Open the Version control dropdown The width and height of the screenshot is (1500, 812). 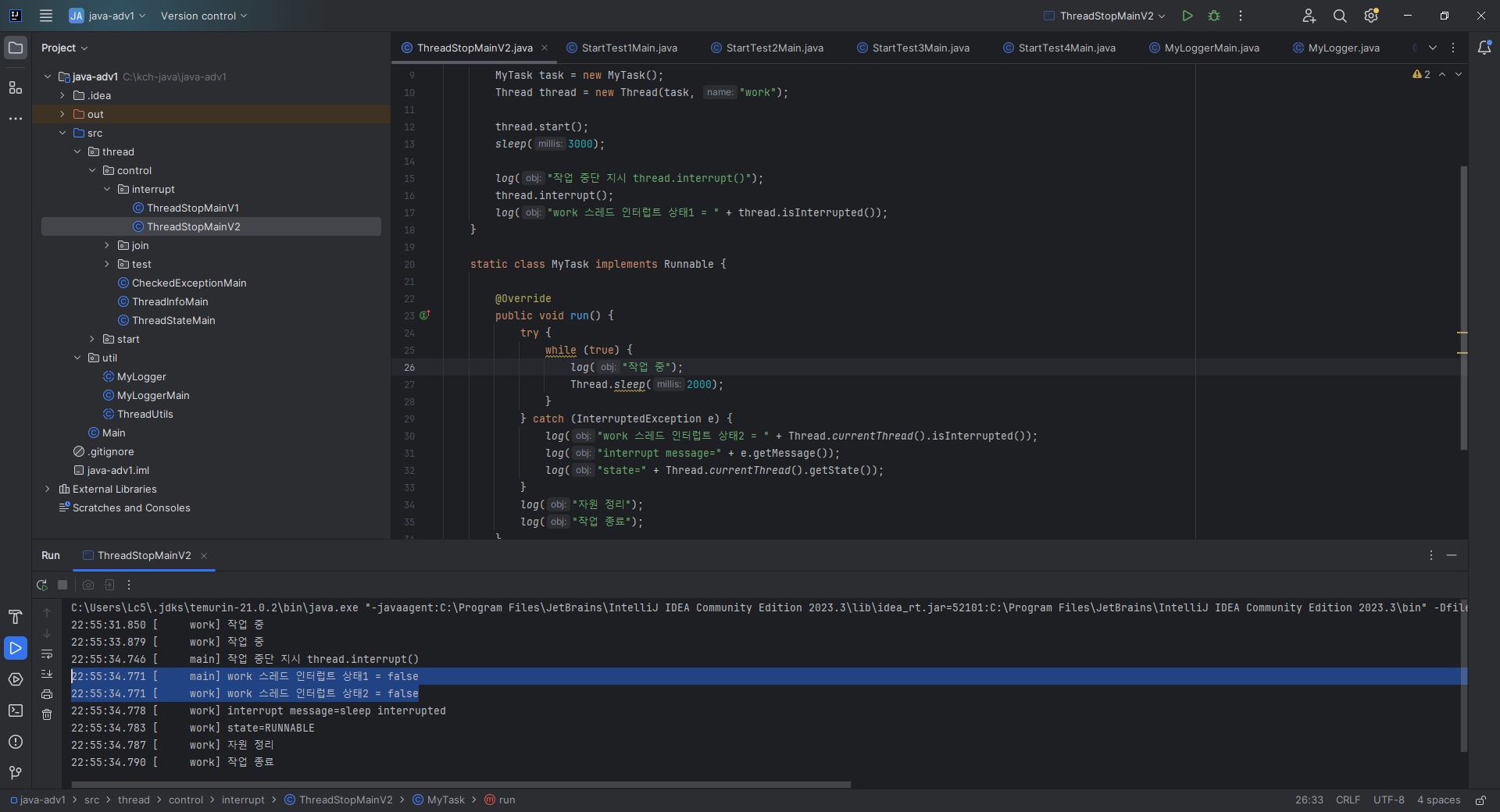pyautogui.click(x=203, y=16)
